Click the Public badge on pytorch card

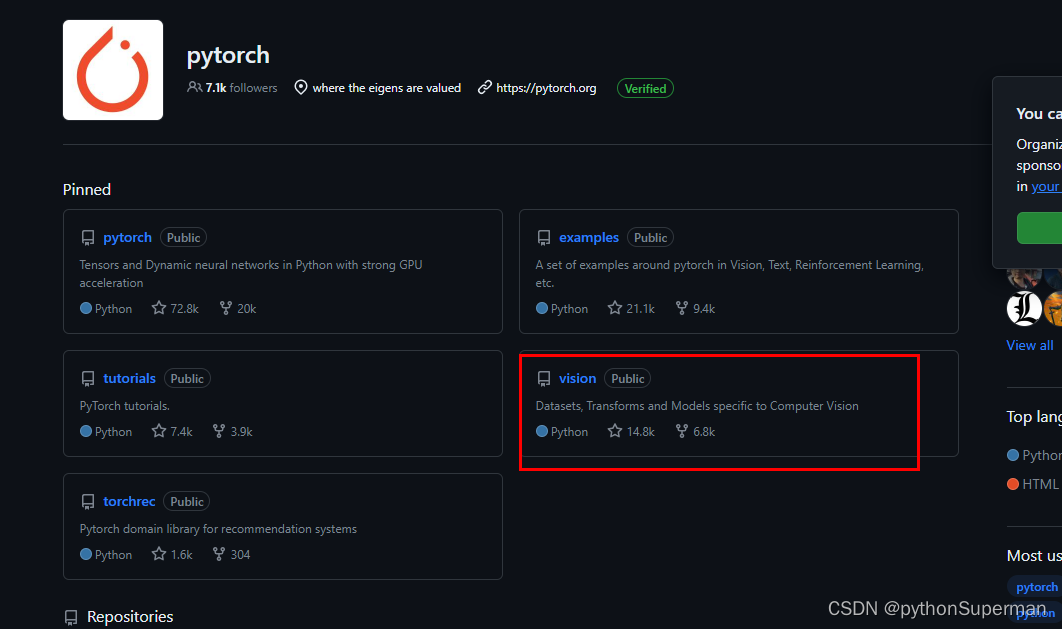click(x=184, y=238)
